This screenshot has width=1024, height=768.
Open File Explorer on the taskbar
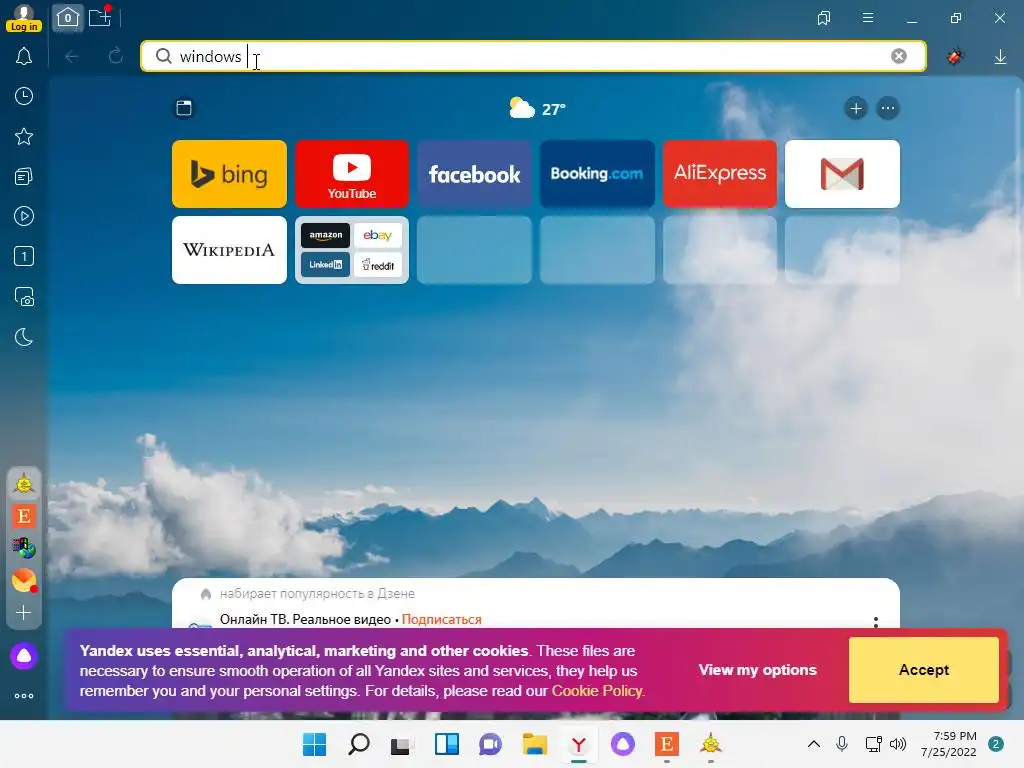535,744
